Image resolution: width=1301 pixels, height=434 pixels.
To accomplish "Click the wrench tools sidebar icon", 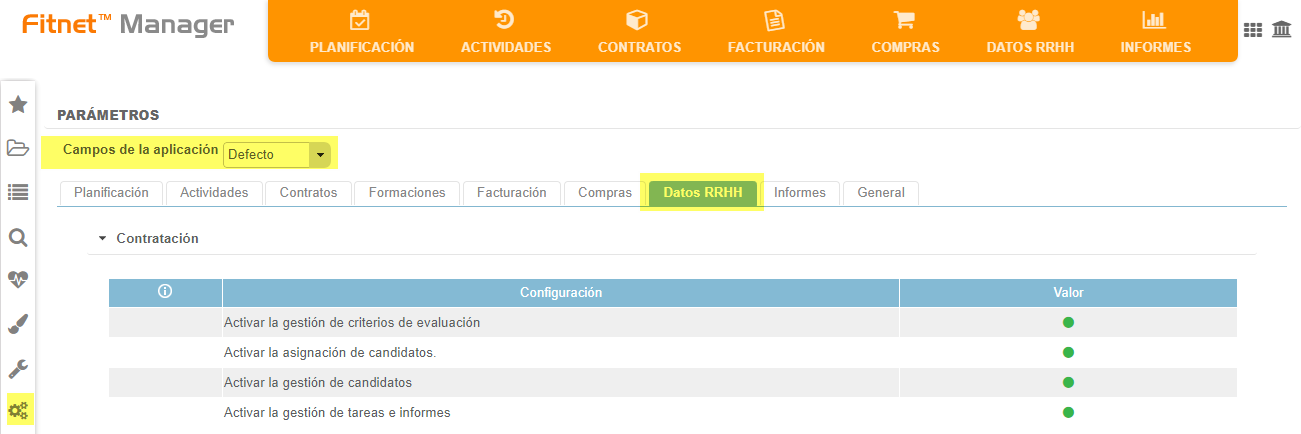I will [18, 368].
